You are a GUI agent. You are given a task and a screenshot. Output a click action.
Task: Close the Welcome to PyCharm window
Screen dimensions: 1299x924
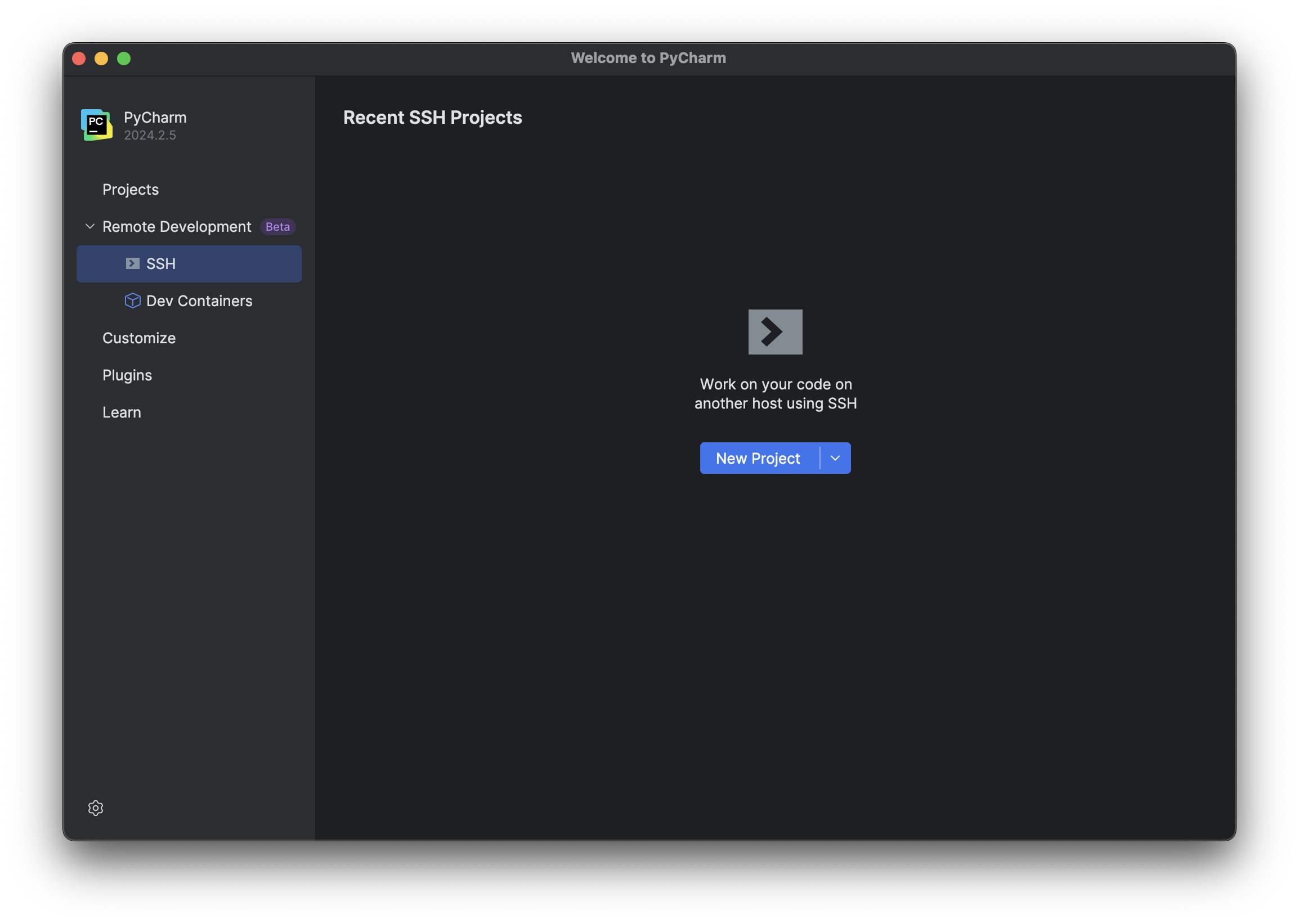pos(79,58)
